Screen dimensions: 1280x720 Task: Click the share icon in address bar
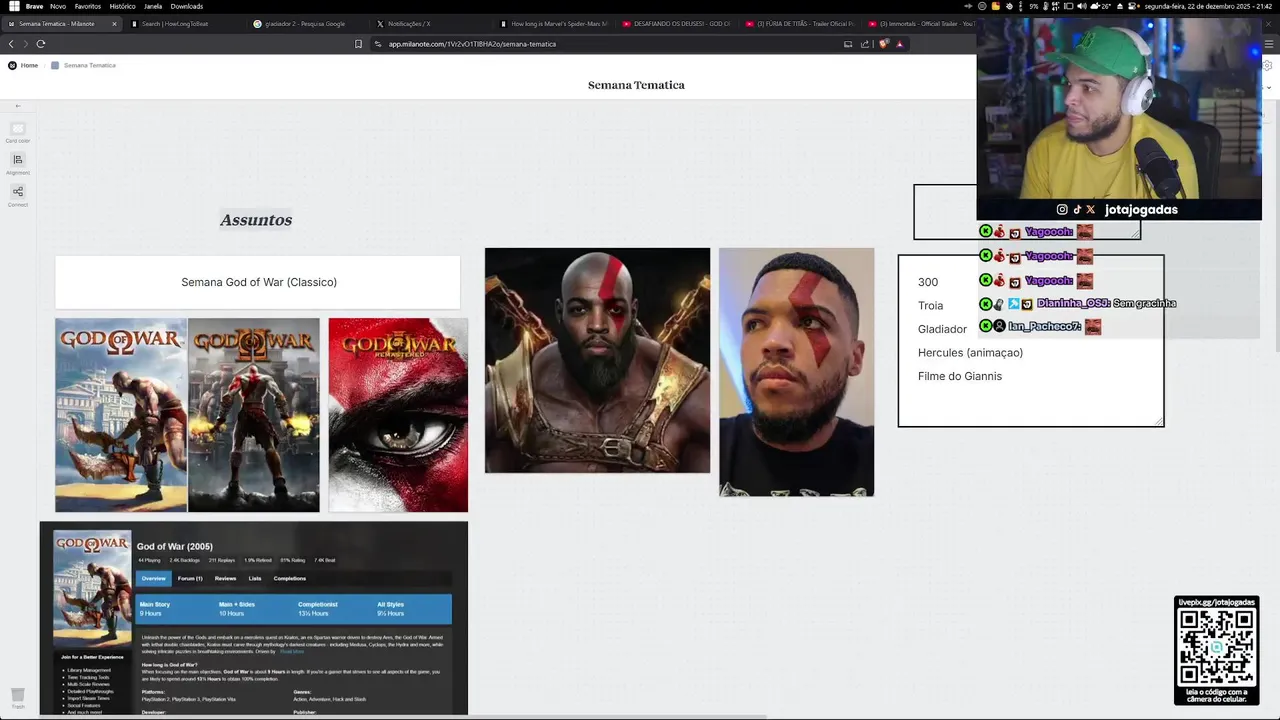pyautogui.click(x=865, y=44)
